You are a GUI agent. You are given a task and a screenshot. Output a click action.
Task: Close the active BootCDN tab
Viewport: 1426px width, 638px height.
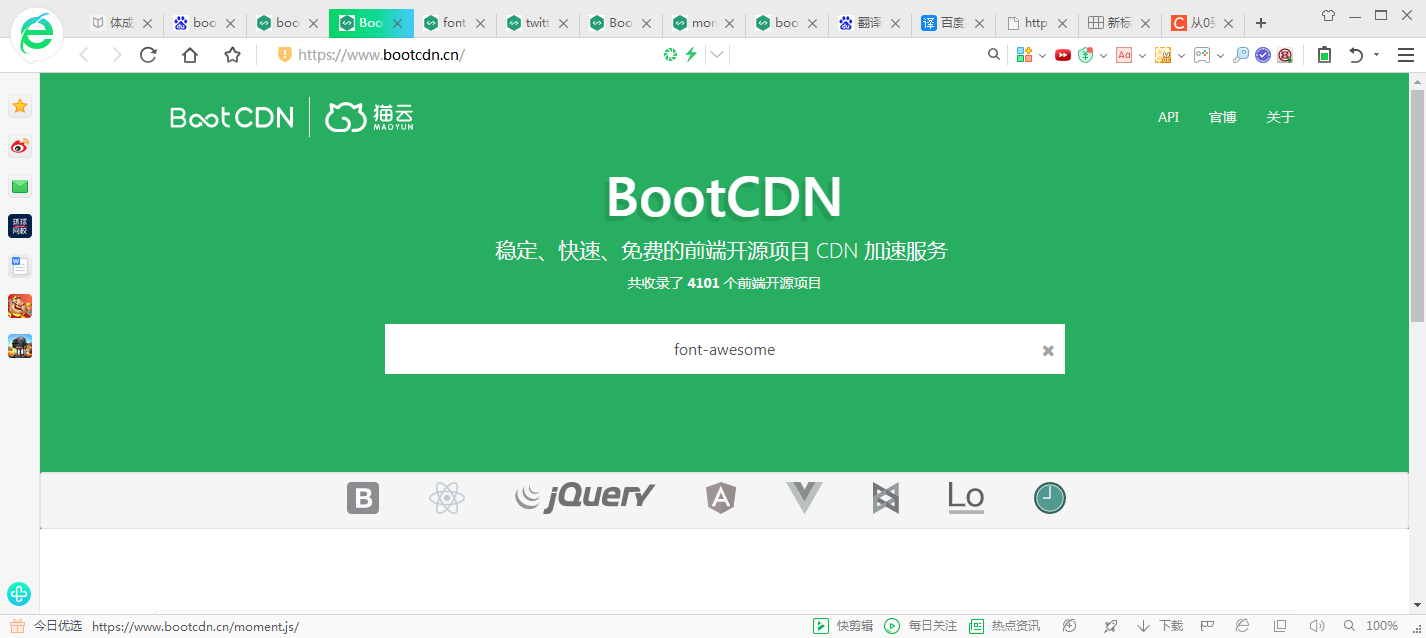point(397,23)
